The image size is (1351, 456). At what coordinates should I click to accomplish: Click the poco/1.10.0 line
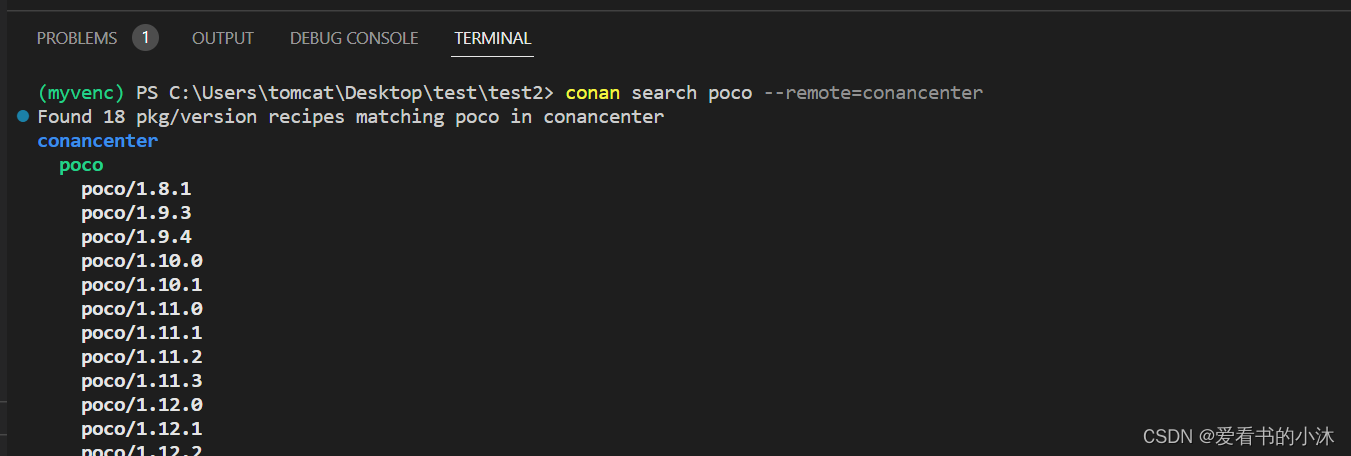coord(142,261)
